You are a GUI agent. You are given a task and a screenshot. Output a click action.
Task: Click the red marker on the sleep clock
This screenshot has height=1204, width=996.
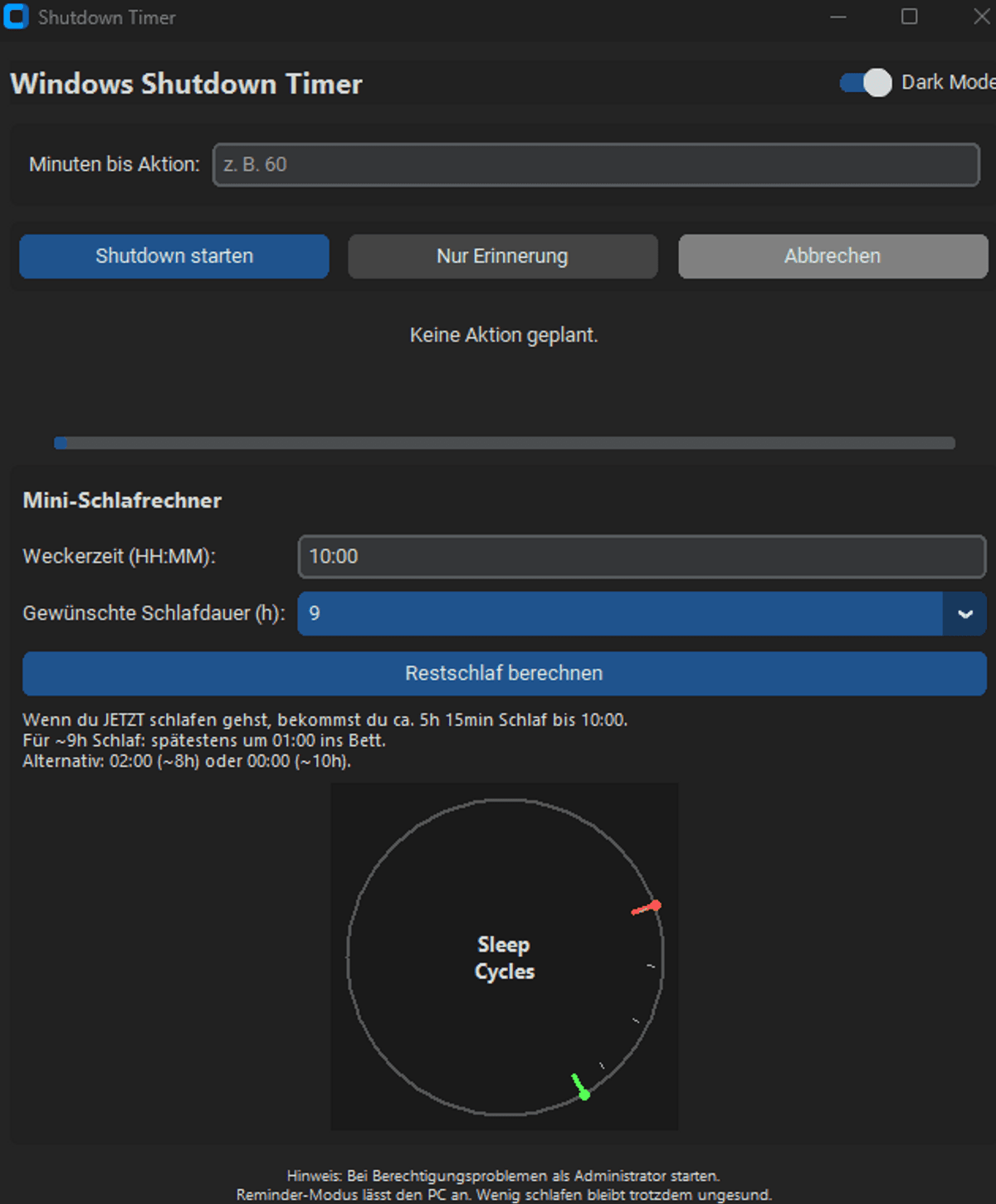pyautogui.click(x=647, y=908)
